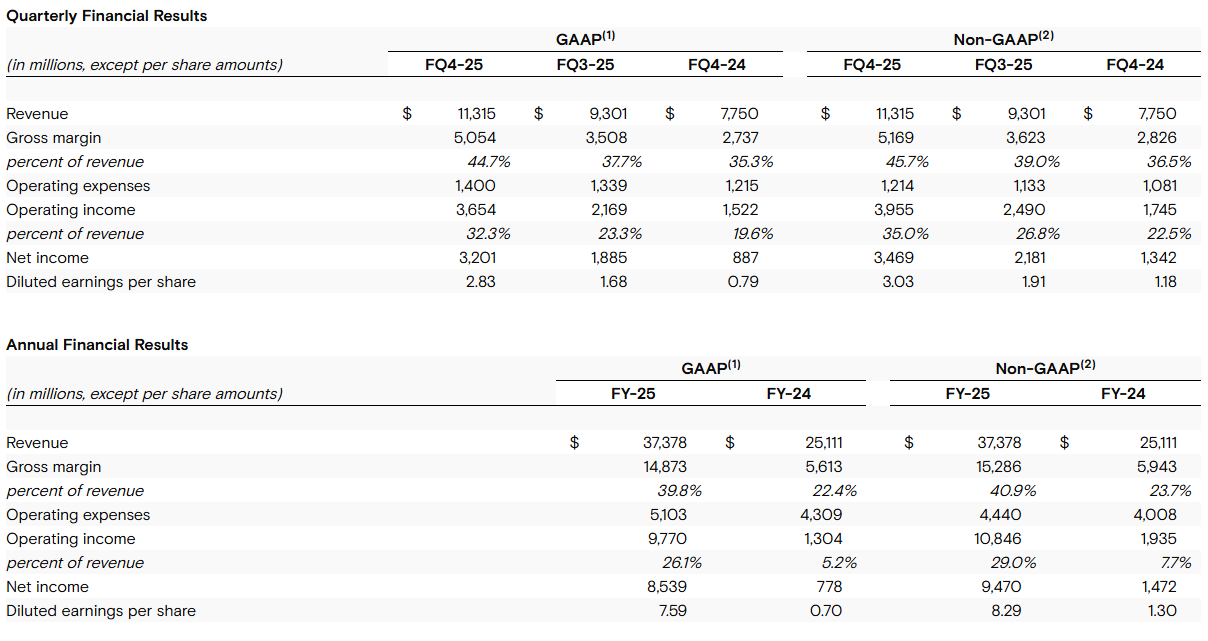Select the GAAP header in quarterly table
Image resolution: width=1208 pixels, height=641 pixels.
(x=585, y=39)
